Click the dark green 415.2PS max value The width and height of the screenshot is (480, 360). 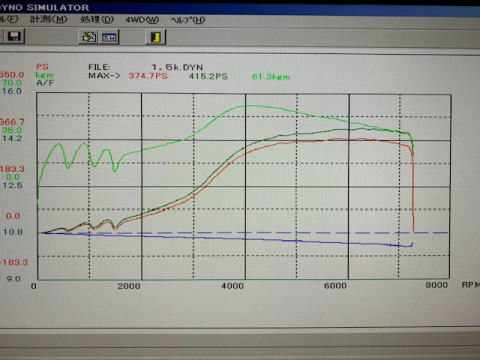208,76
